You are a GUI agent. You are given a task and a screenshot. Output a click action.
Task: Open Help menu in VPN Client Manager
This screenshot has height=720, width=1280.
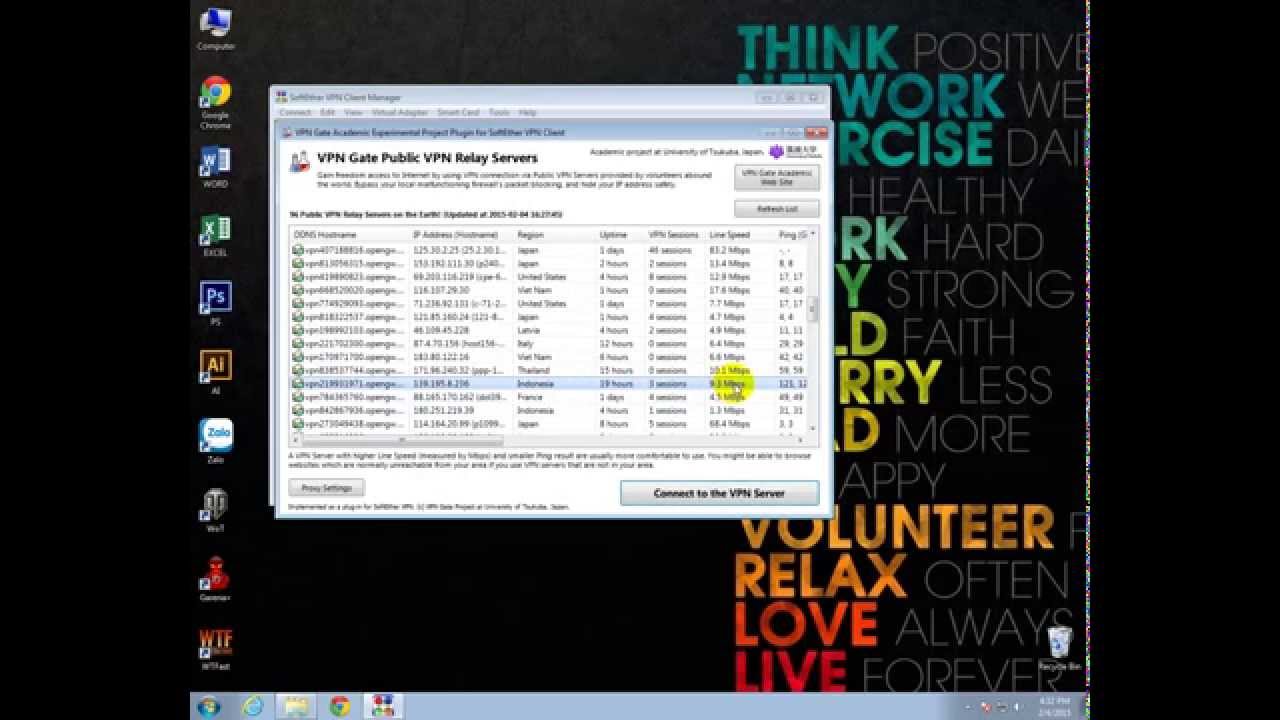[528, 113]
